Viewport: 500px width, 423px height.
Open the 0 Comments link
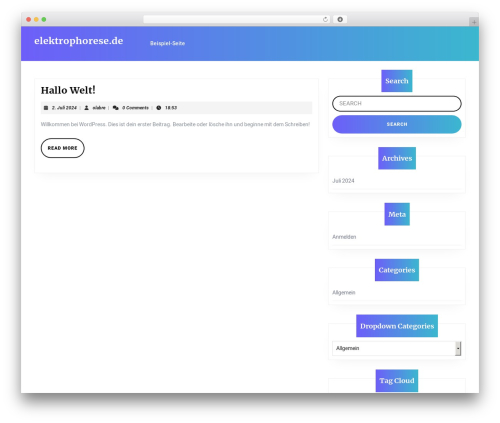coord(135,108)
